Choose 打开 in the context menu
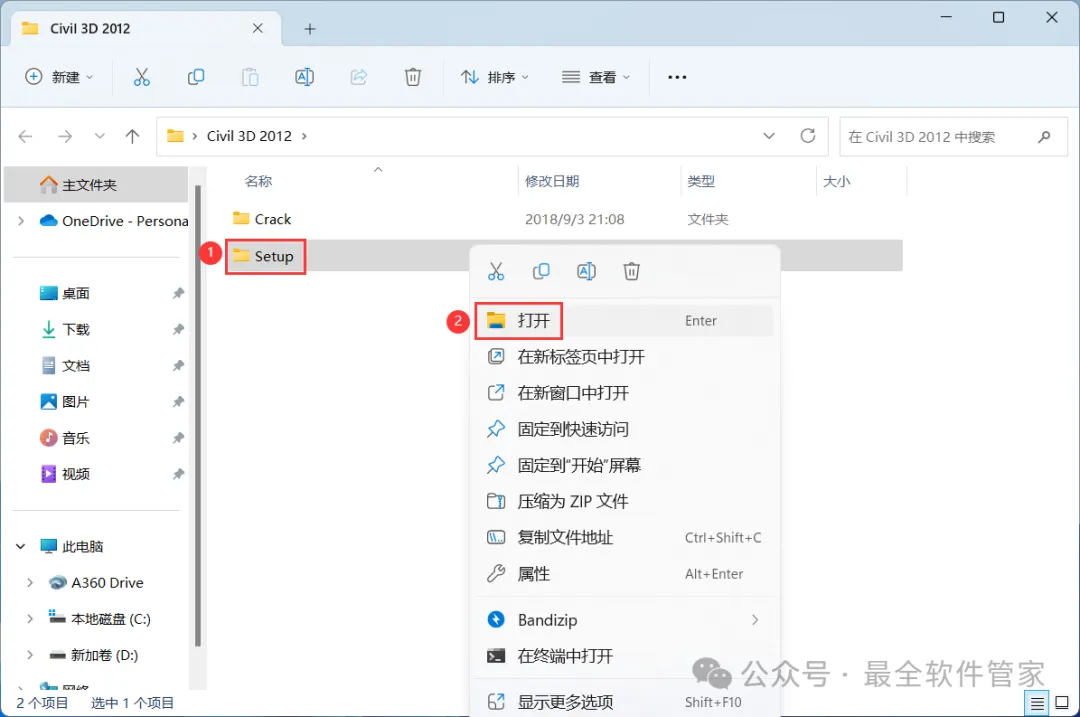 pyautogui.click(x=625, y=320)
